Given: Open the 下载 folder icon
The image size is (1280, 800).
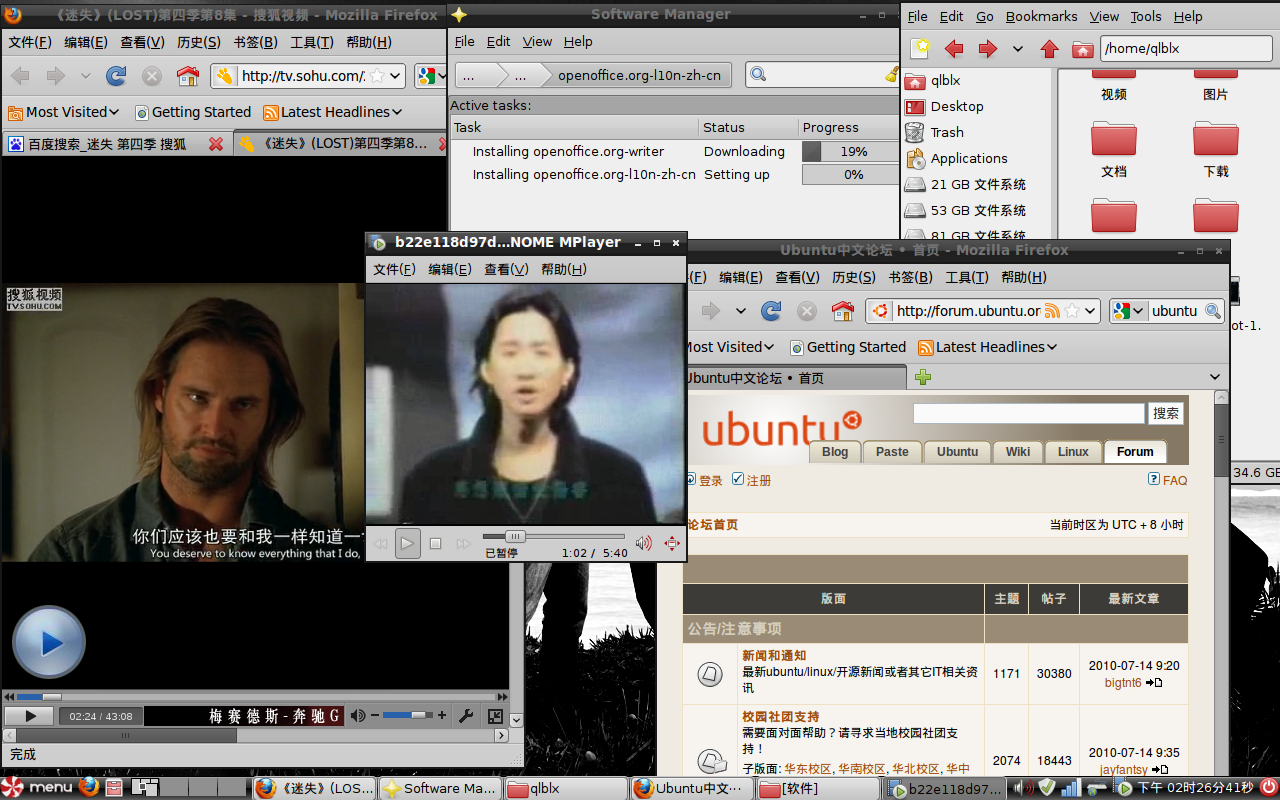Looking at the screenshot, I should (x=1216, y=139).
